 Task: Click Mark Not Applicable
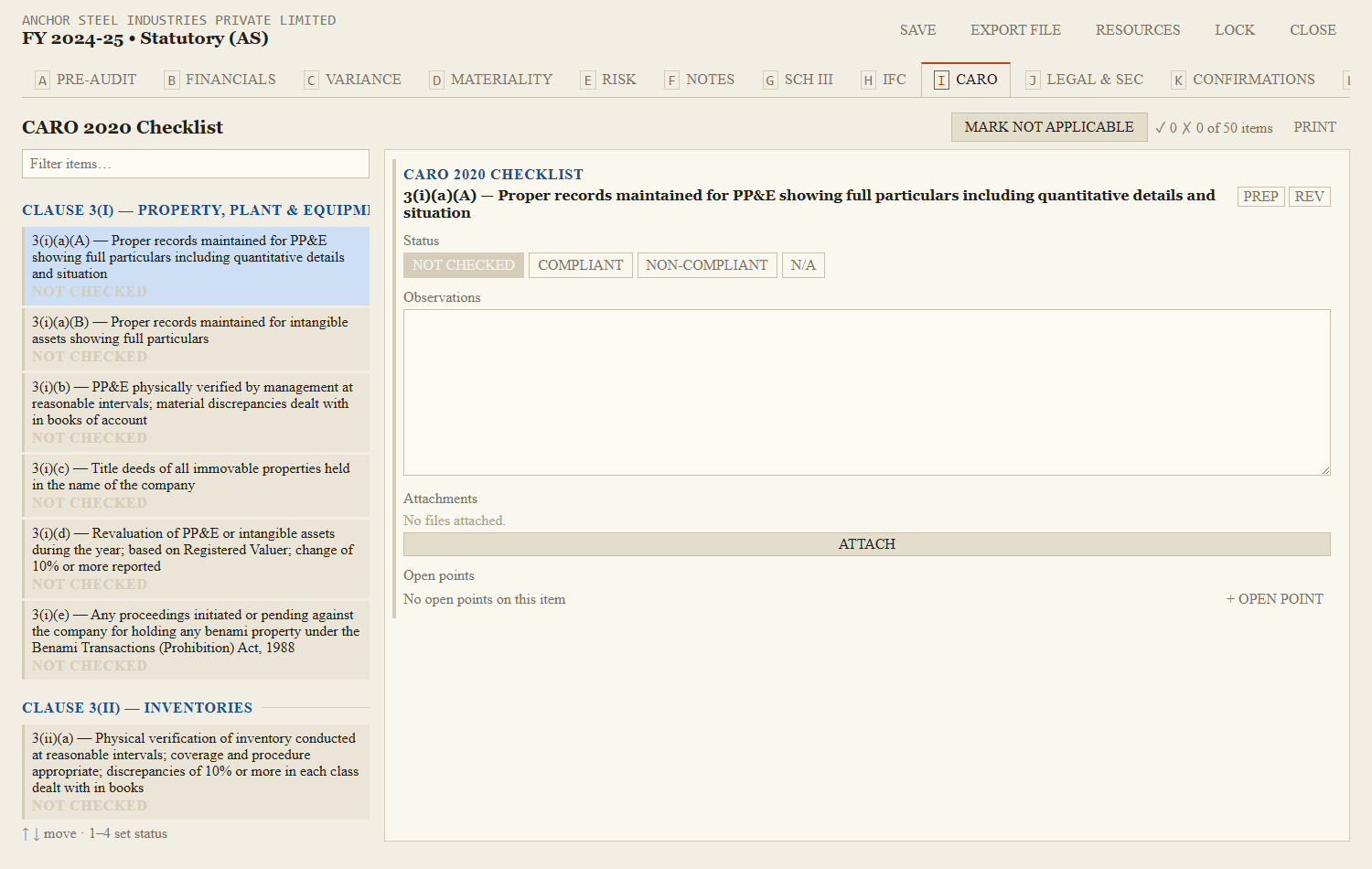tap(1049, 127)
